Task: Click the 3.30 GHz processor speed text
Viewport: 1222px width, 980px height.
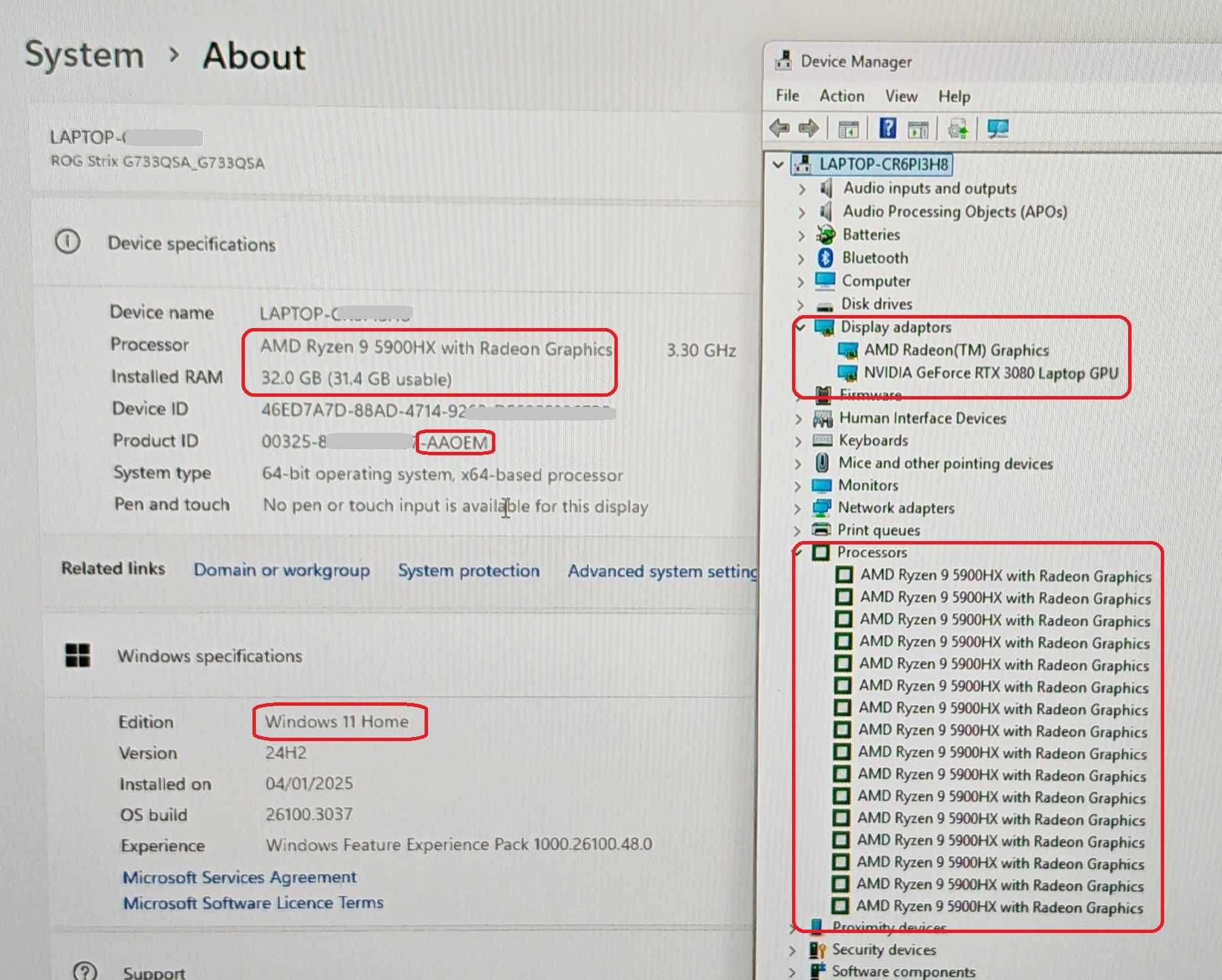Action: [701, 350]
